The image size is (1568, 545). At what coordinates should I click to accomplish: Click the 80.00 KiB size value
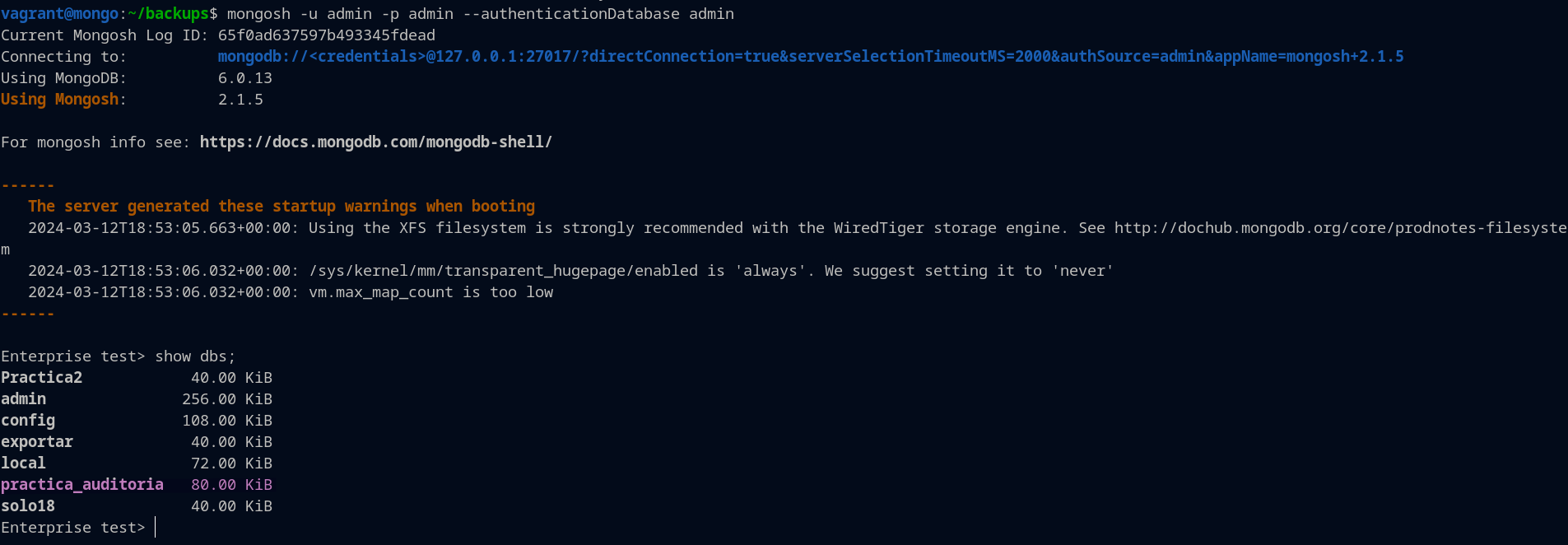pyautogui.click(x=231, y=485)
